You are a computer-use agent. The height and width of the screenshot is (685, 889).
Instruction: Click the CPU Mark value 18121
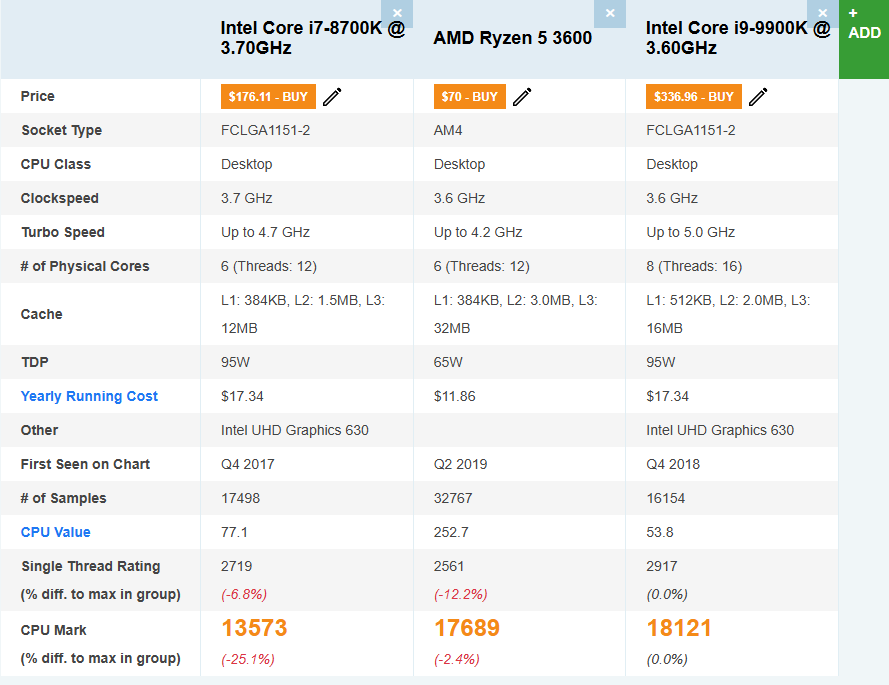679,628
